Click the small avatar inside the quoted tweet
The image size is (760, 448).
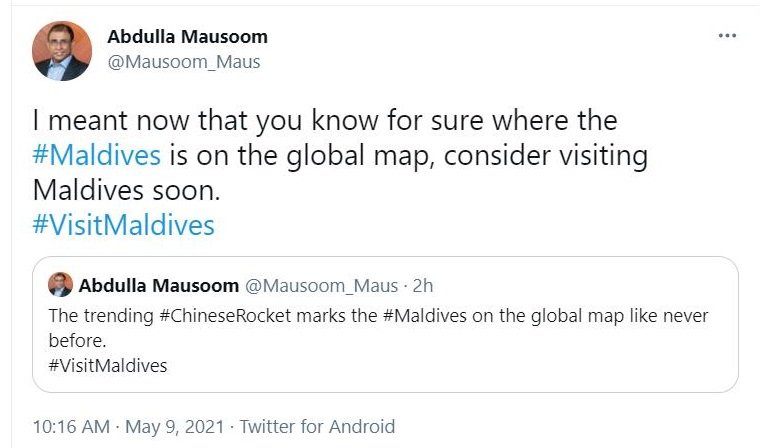point(60,285)
